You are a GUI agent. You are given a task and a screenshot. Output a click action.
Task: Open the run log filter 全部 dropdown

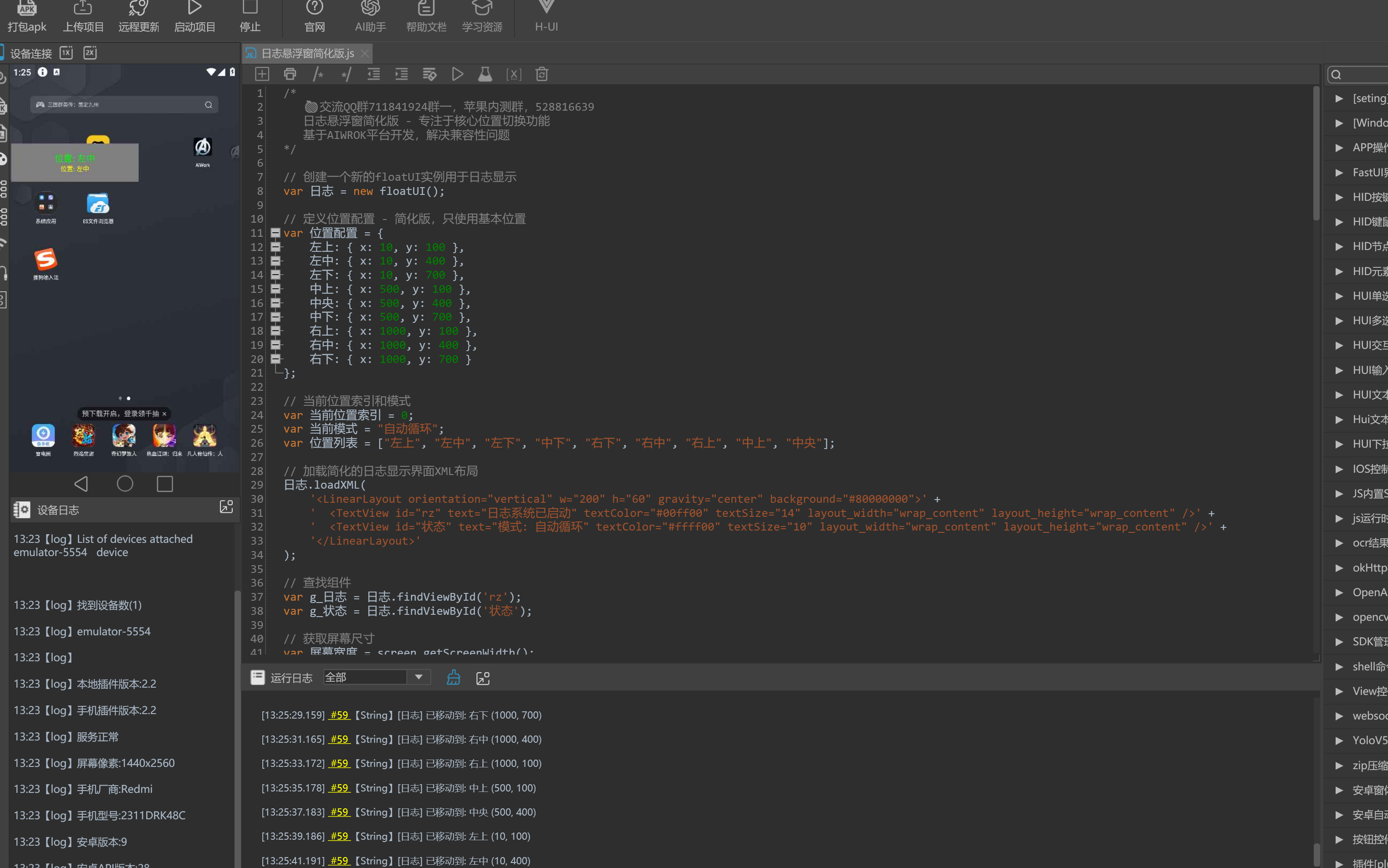tap(419, 677)
